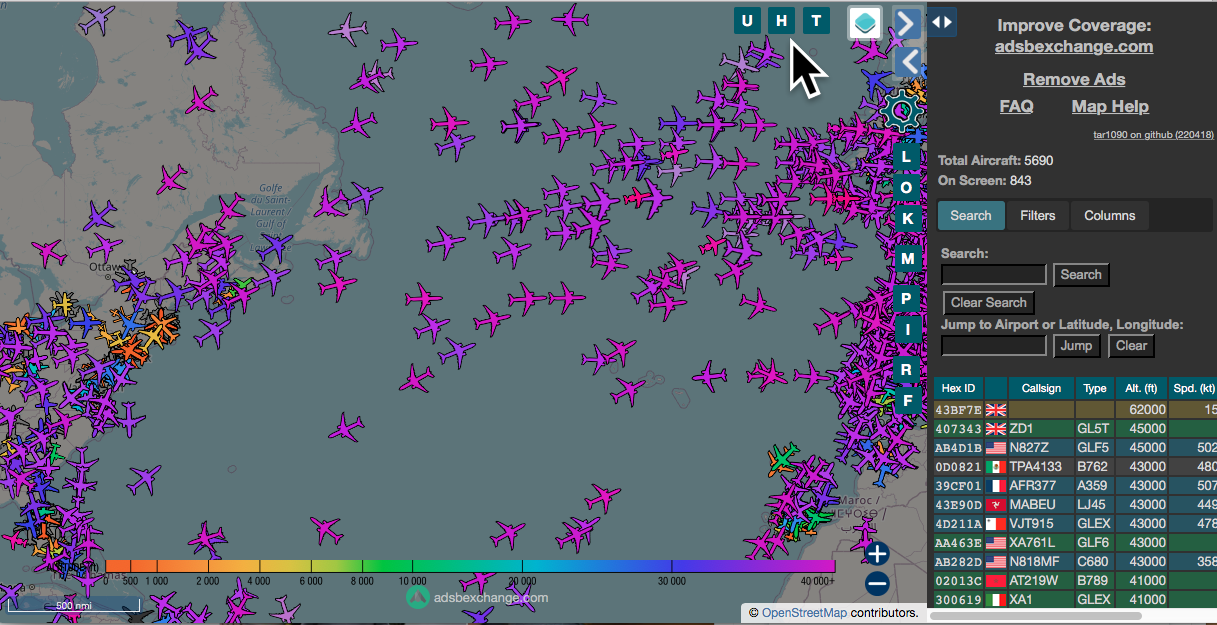Toggle the M map option

[907, 259]
